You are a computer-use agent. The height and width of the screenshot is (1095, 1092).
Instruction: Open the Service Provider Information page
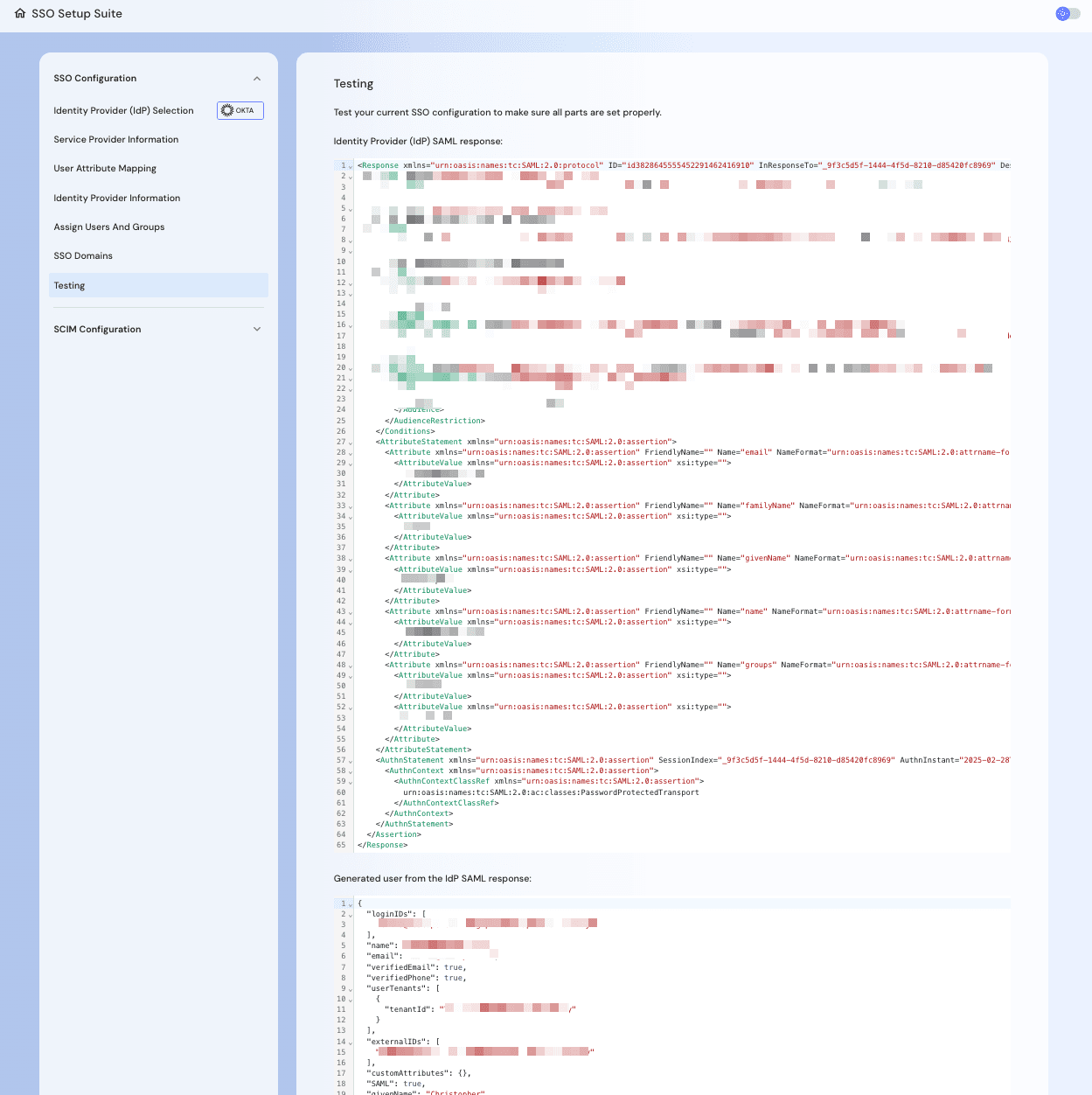tap(116, 139)
